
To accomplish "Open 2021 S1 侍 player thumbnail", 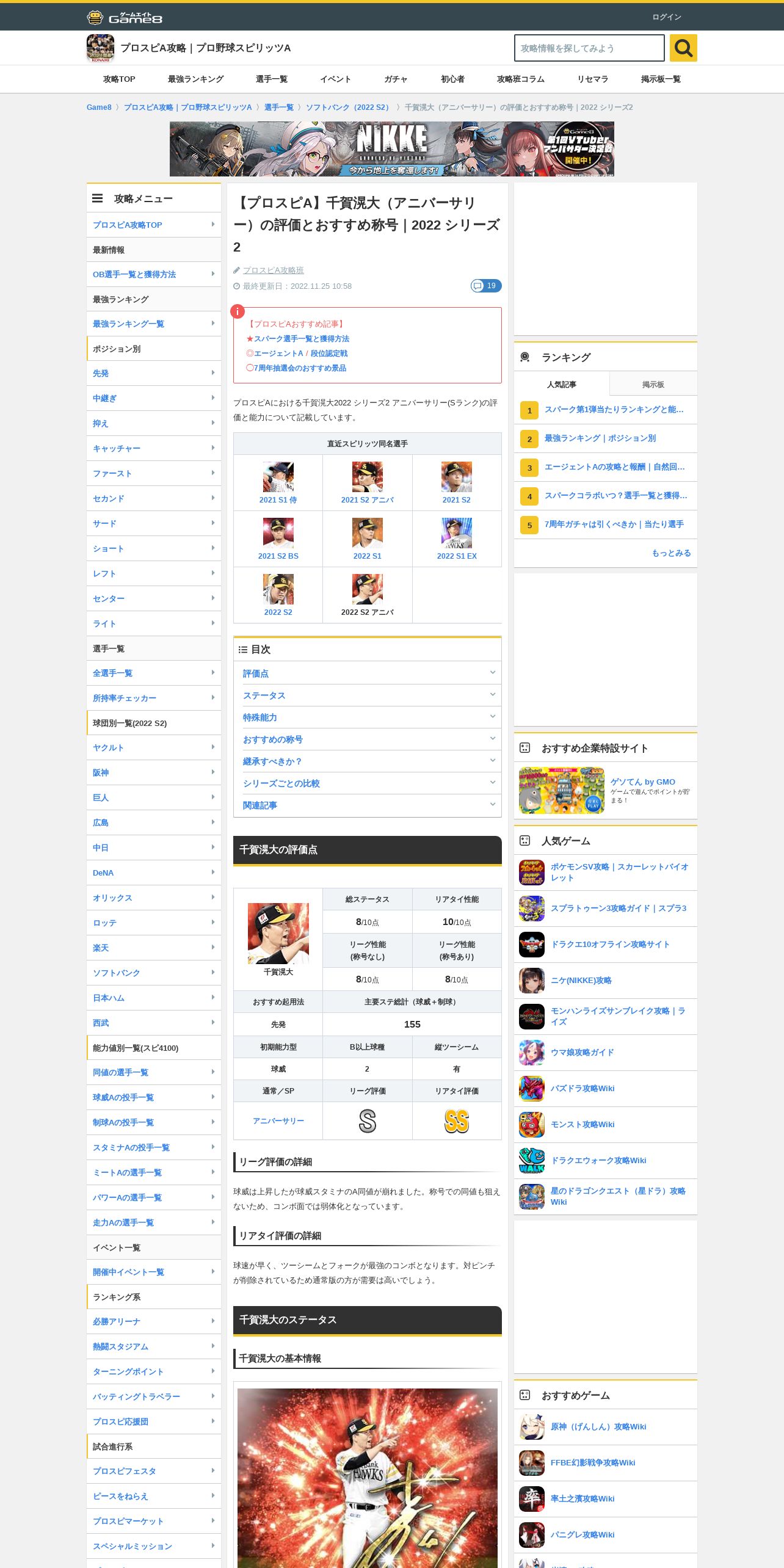I will tap(278, 477).
